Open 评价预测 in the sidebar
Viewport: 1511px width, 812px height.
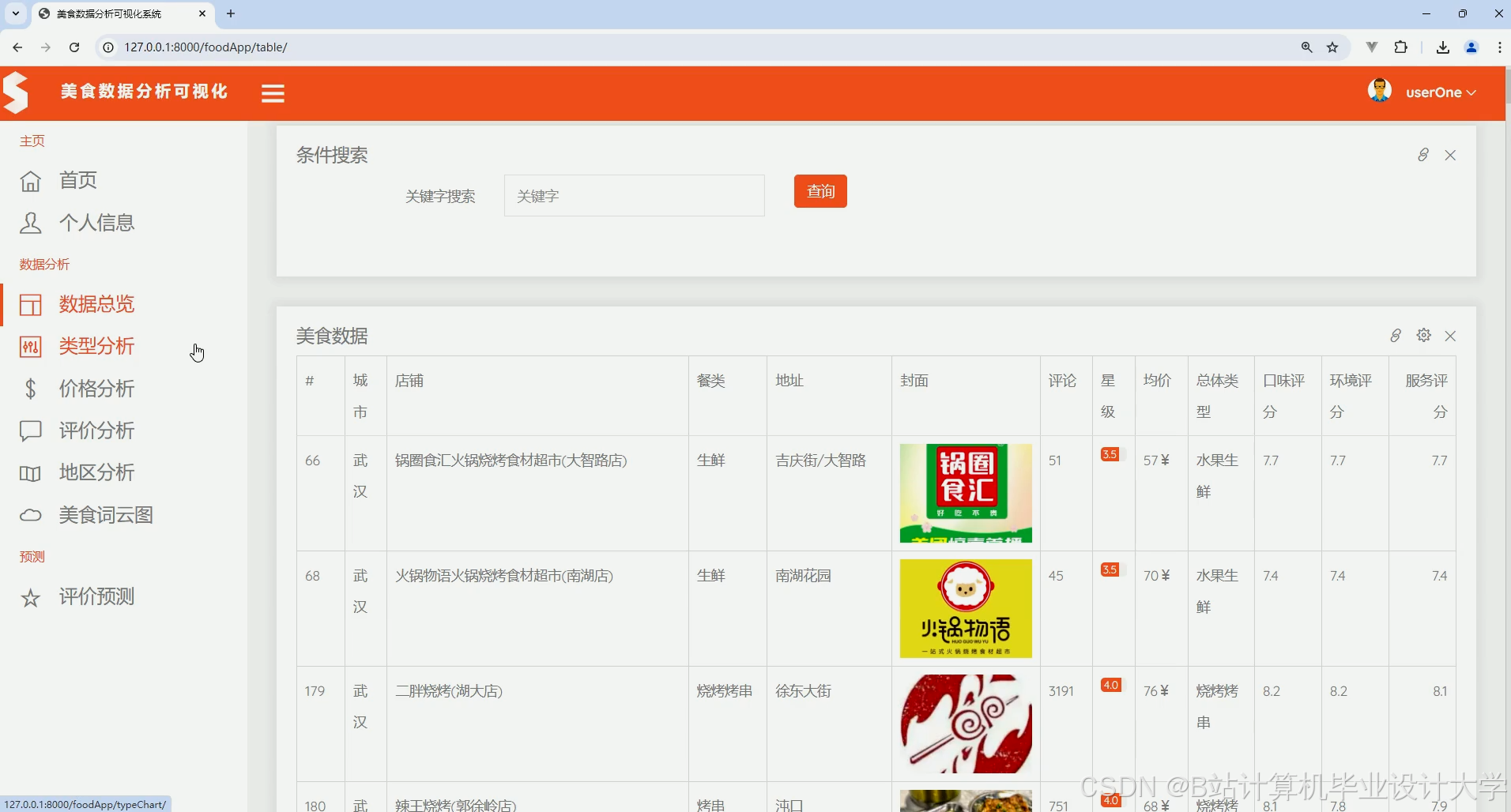(97, 596)
